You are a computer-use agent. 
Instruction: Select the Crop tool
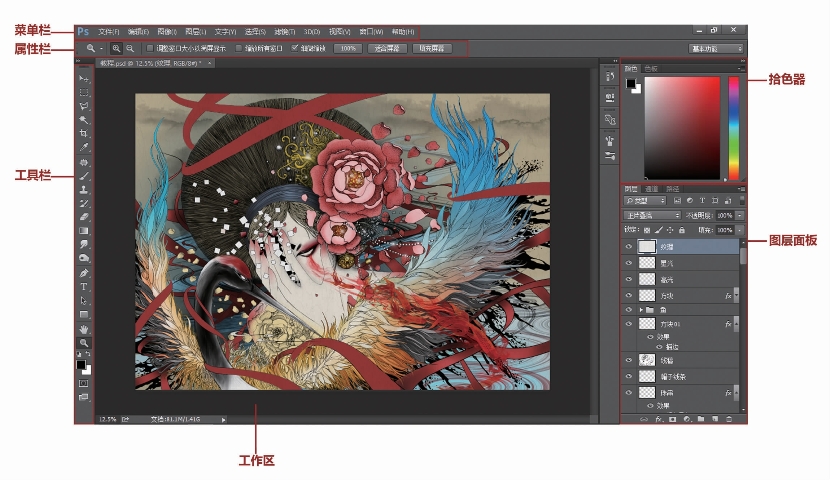pyautogui.click(x=84, y=133)
